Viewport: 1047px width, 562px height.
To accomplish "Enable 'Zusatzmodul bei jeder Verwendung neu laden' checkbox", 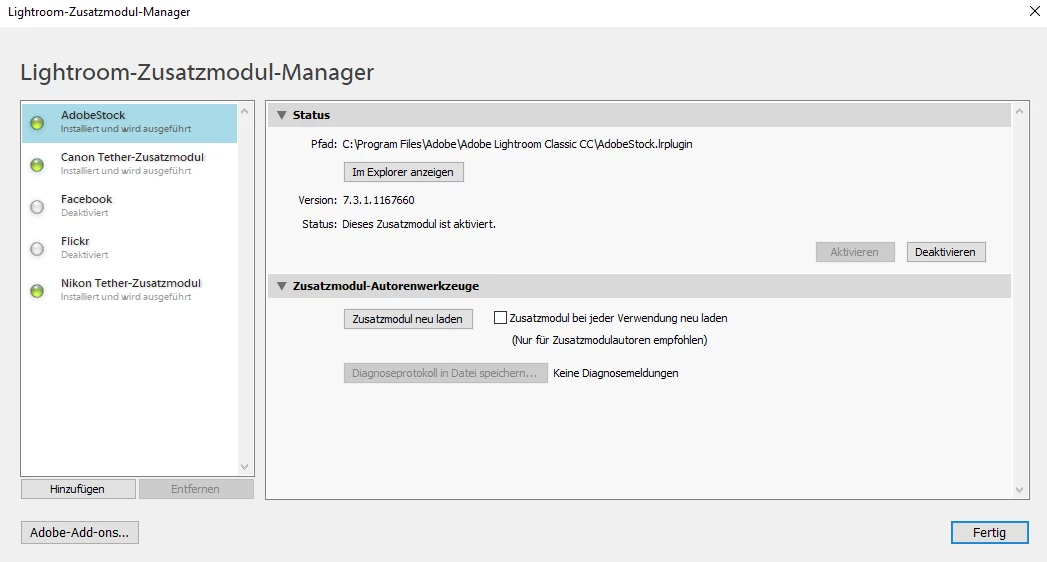I will [x=500, y=318].
